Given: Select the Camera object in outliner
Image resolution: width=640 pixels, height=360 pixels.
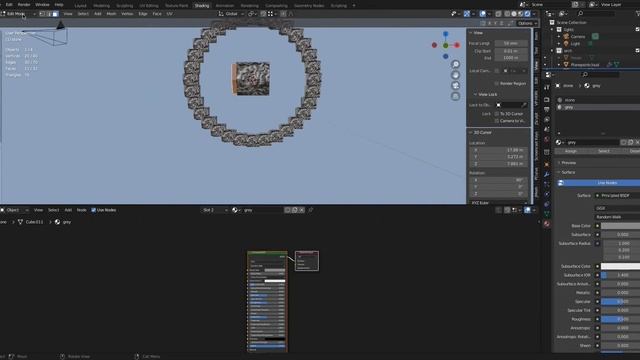Looking at the screenshot, I should pyautogui.click(x=578, y=36).
